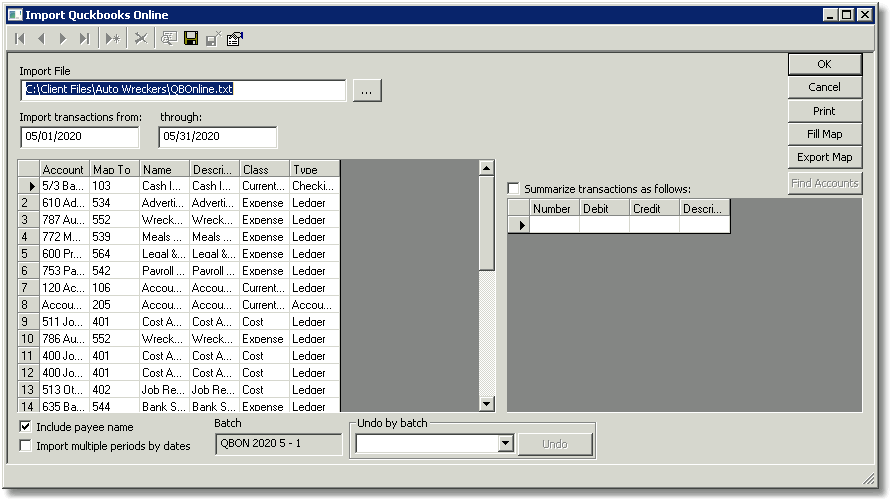Click Map To cell 103
Image resolution: width=893 pixels, height=503 pixels.
point(114,186)
